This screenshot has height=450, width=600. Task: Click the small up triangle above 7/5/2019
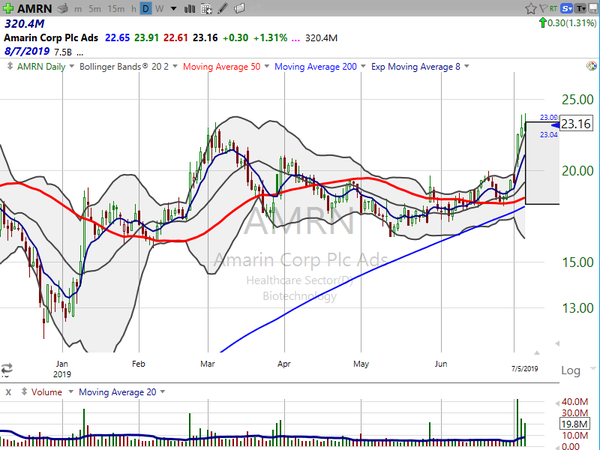[x=537, y=352]
